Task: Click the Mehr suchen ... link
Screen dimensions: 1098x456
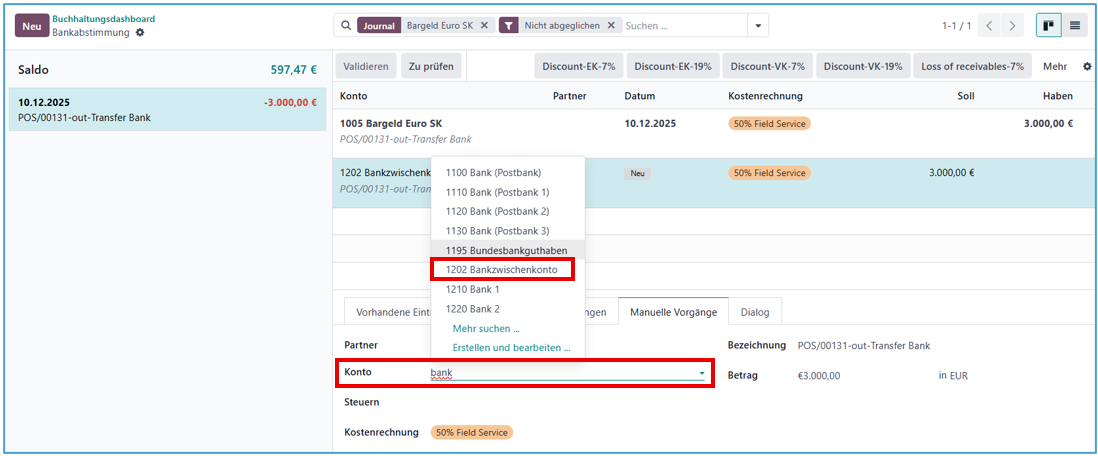Action: [485, 328]
